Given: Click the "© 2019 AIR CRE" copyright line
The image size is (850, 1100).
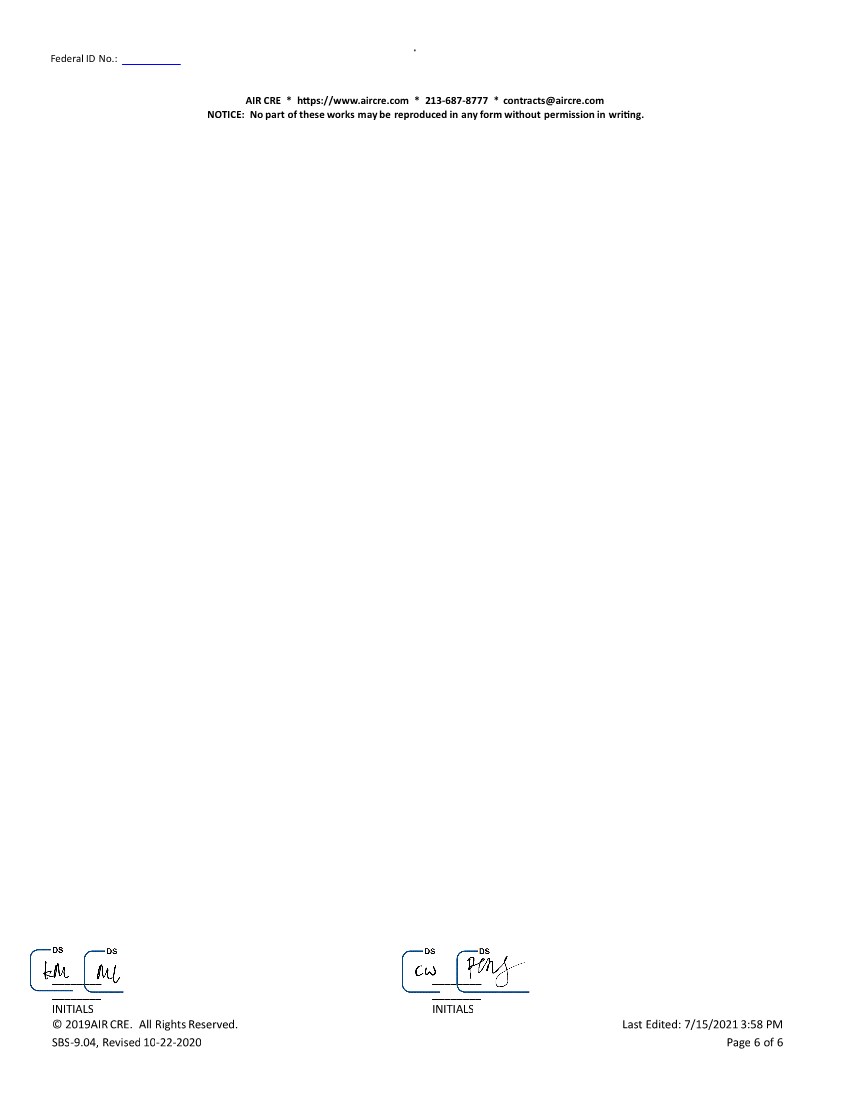Looking at the screenshot, I should pyautogui.click(x=145, y=1024).
